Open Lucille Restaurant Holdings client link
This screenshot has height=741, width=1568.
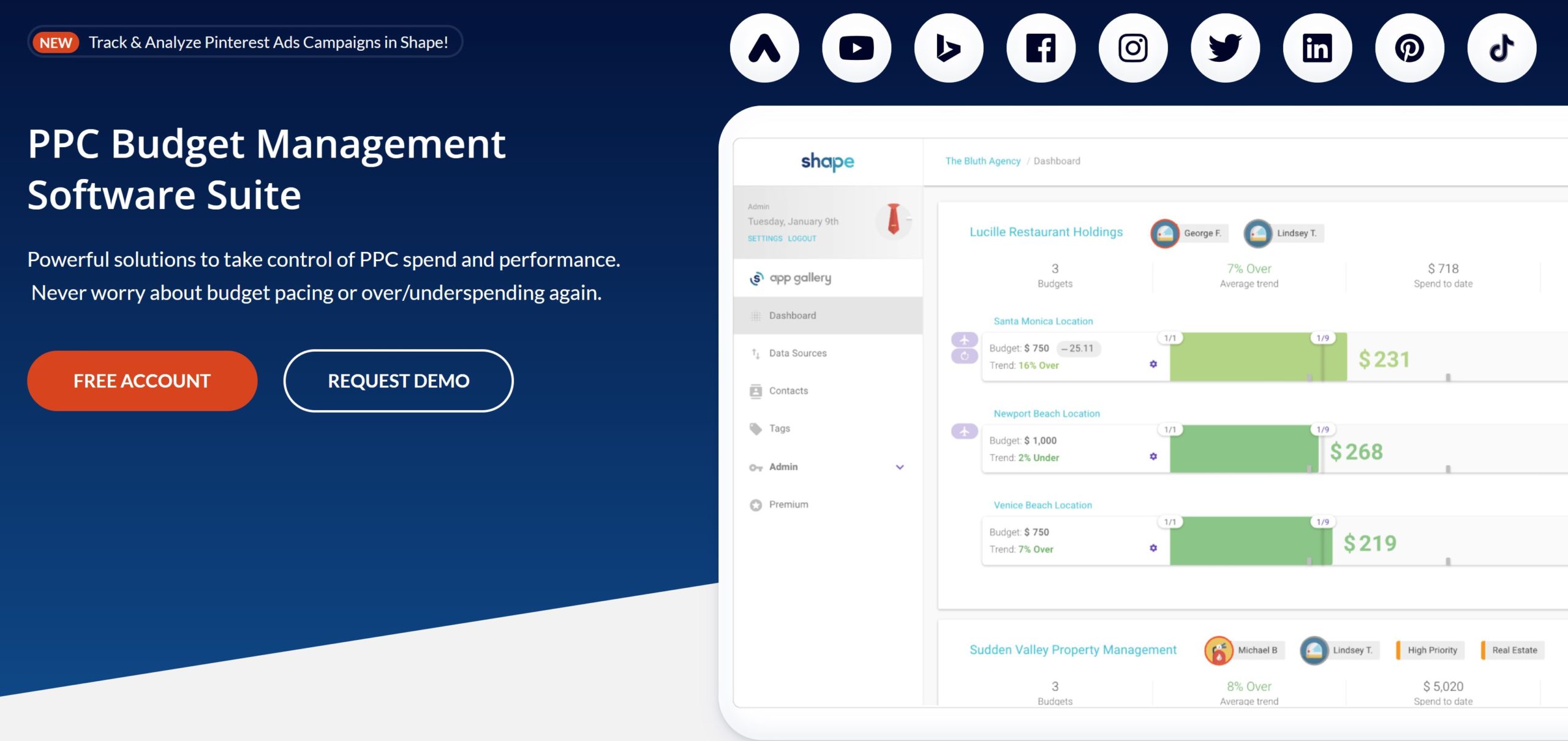click(1046, 232)
